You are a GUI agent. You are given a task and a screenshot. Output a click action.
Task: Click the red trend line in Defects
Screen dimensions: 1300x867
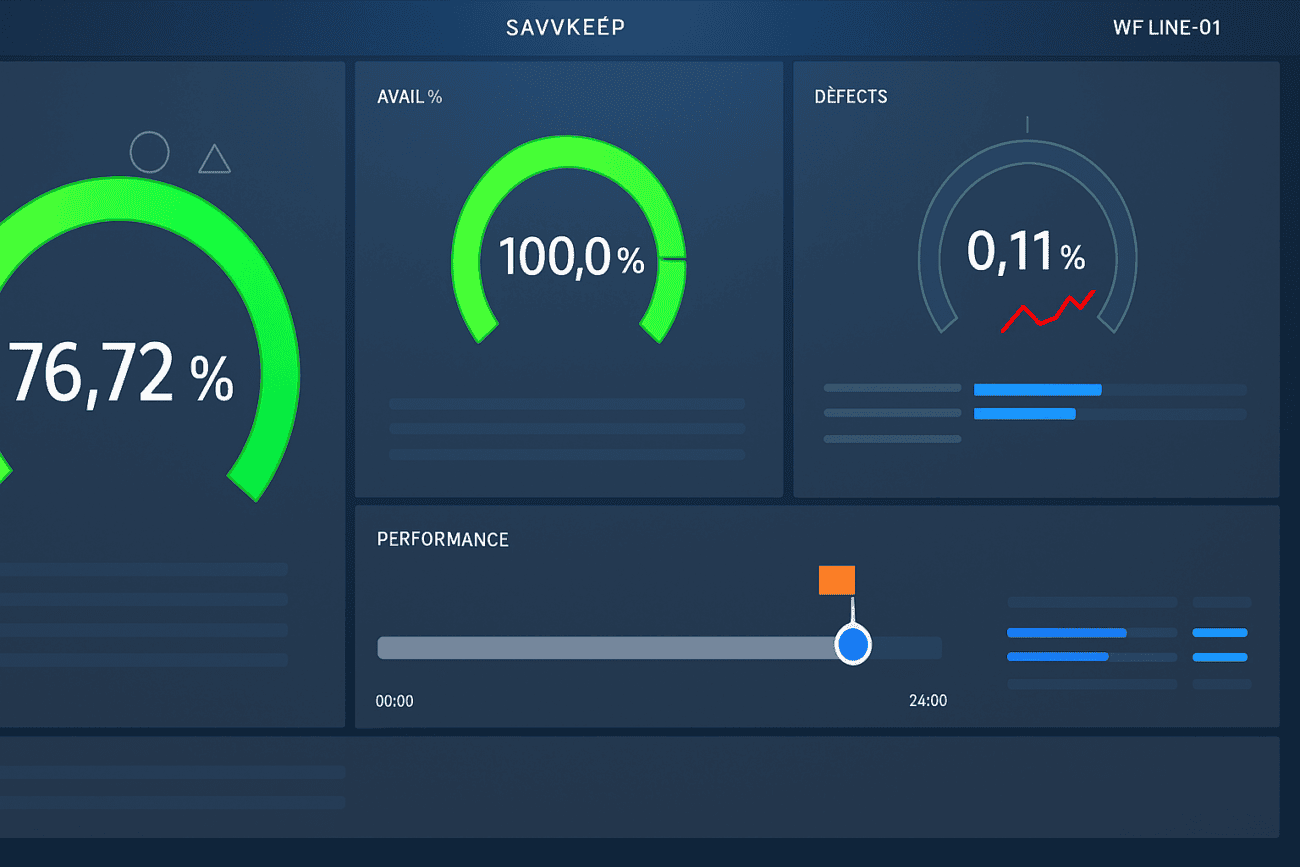(x=1048, y=311)
